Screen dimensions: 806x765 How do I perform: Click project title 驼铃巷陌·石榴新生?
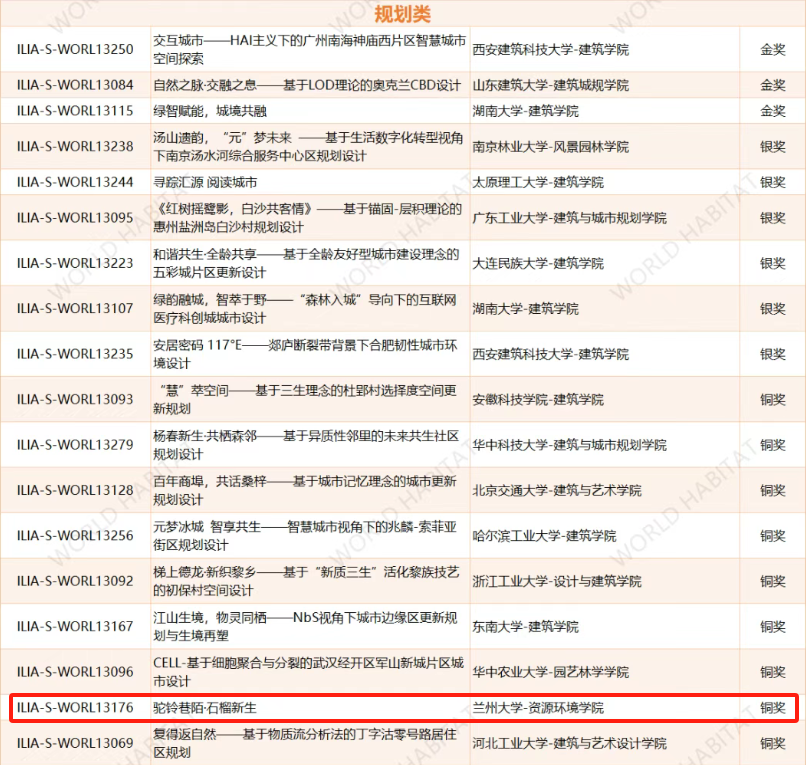[x=205, y=708]
